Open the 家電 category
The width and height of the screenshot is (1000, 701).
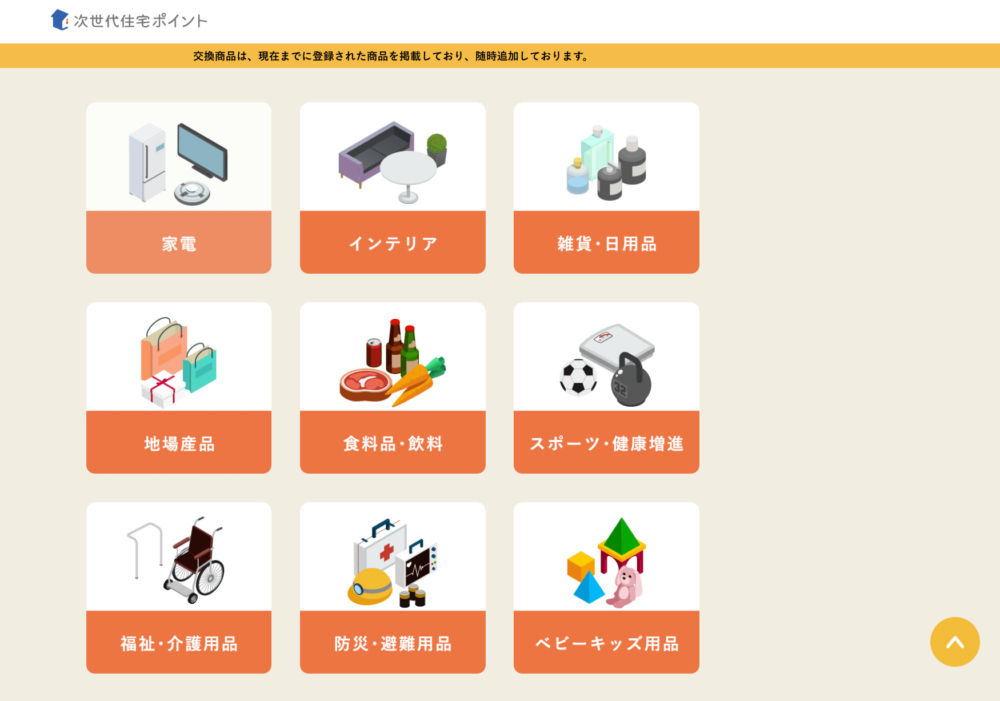coord(179,242)
